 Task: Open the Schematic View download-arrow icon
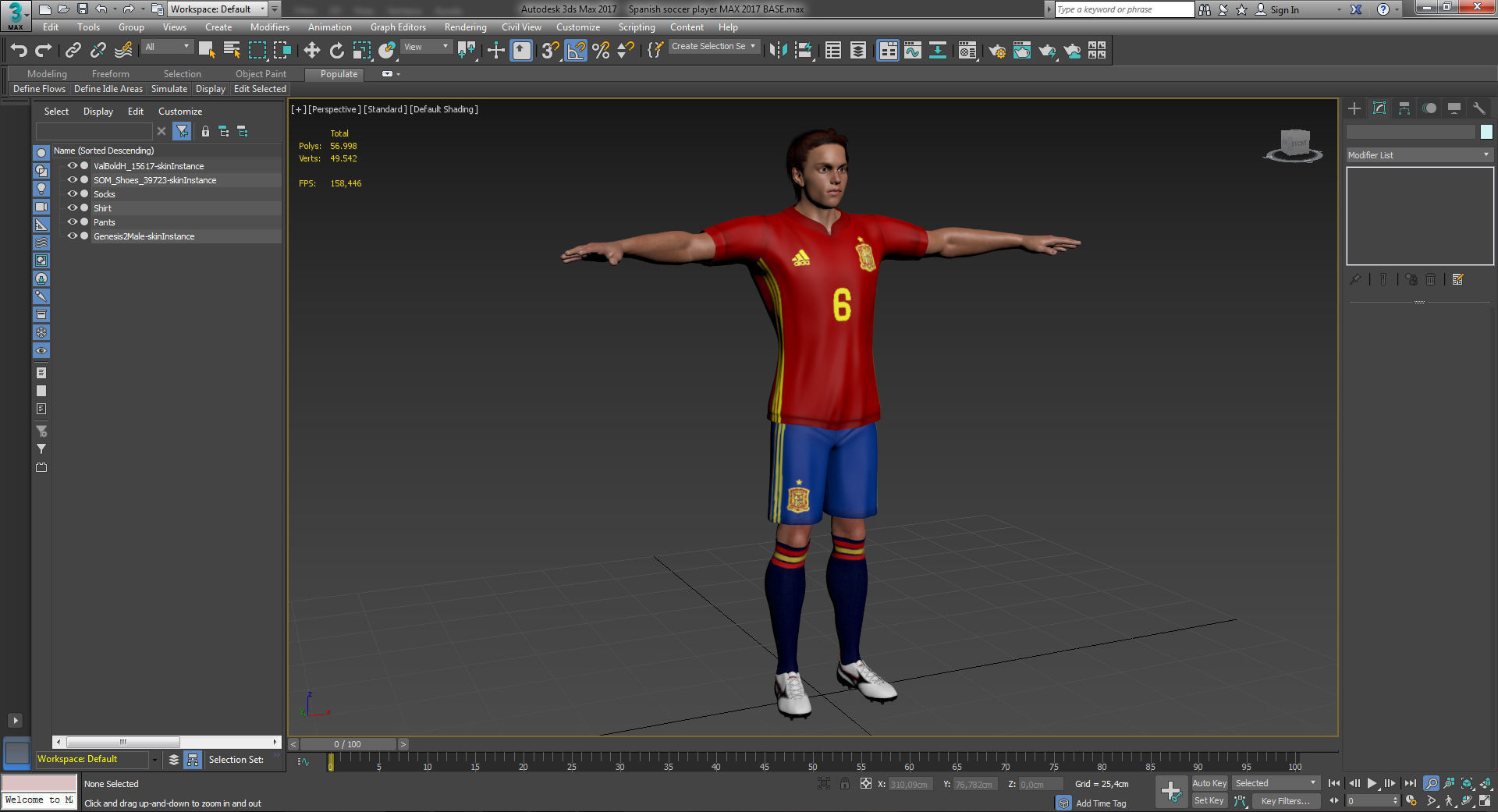(938, 51)
